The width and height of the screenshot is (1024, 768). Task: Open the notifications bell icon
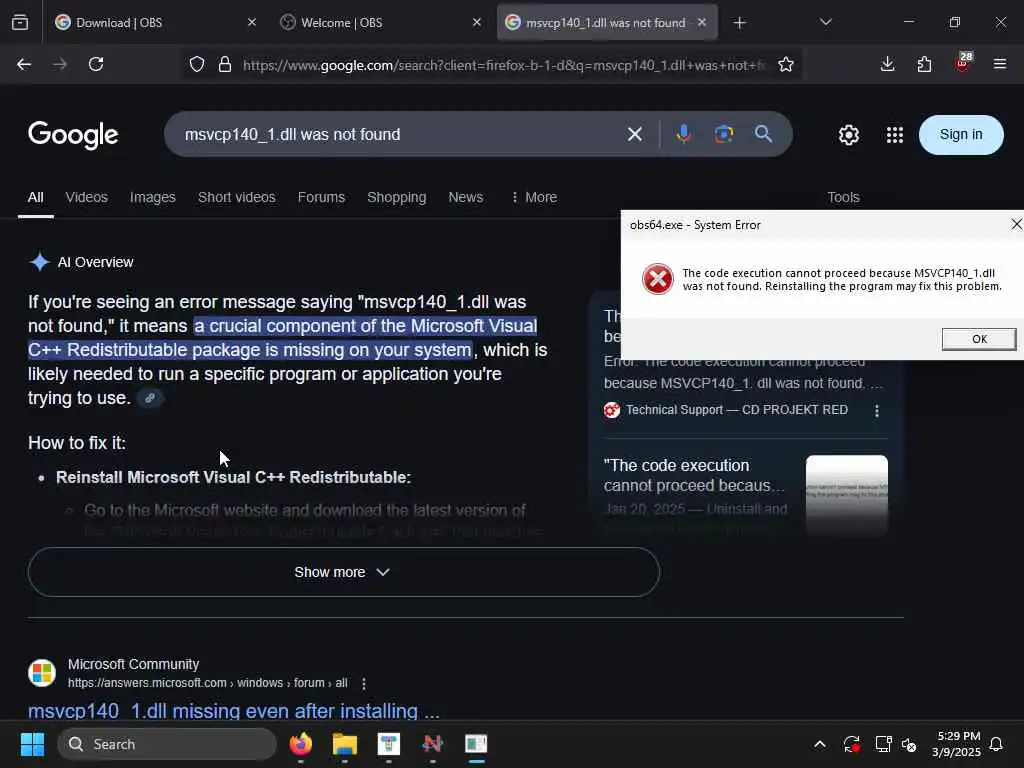point(996,744)
